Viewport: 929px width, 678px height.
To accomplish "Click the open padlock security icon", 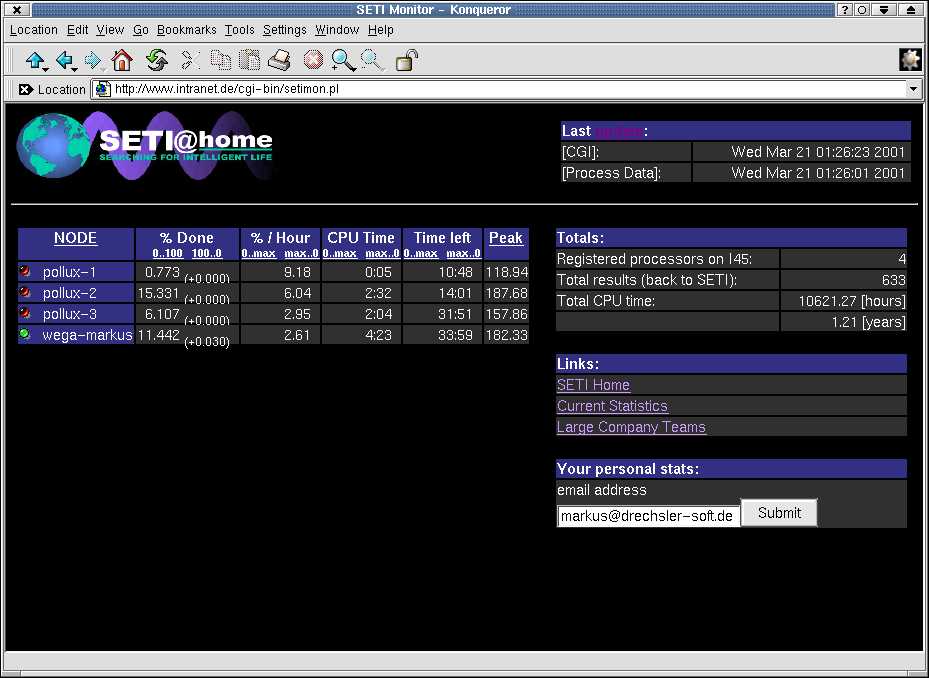I will pyautogui.click(x=407, y=60).
